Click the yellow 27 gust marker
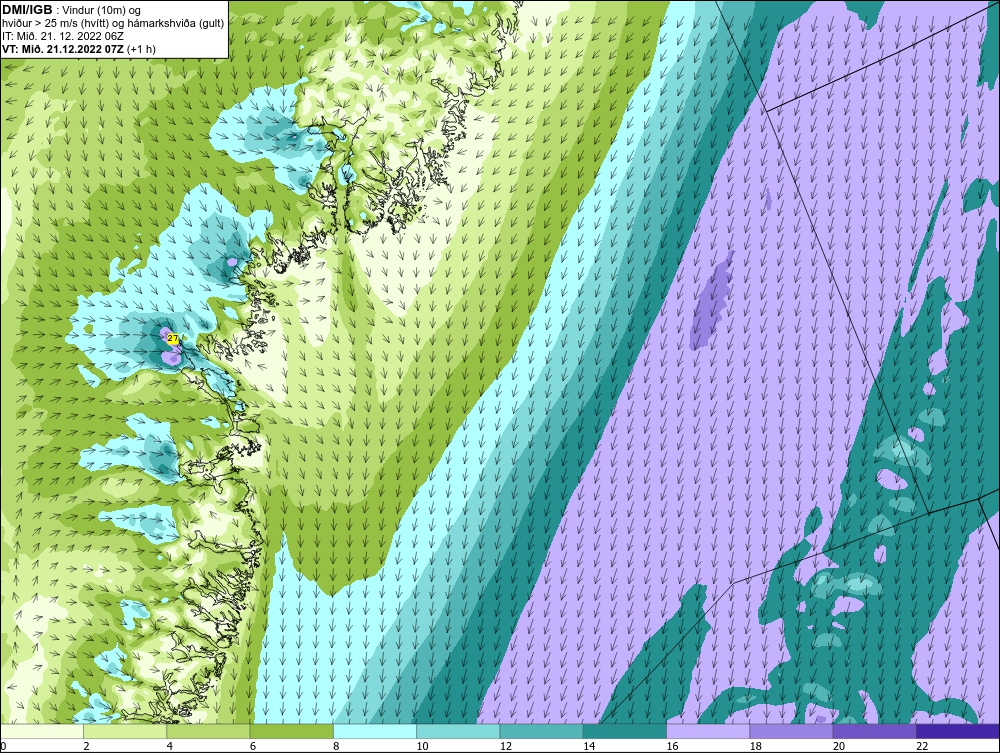This screenshot has height=753, width=1000. [x=173, y=339]
